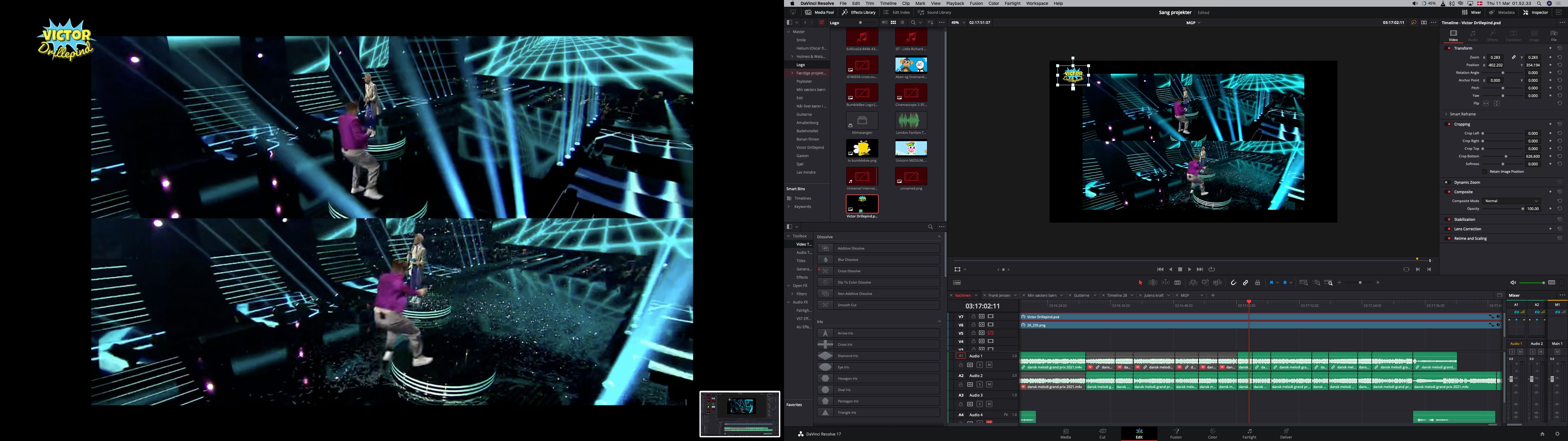Toggle the Cropping section enable switch
Viewport: 1568px width, 441px height.
click(1449, 124)
